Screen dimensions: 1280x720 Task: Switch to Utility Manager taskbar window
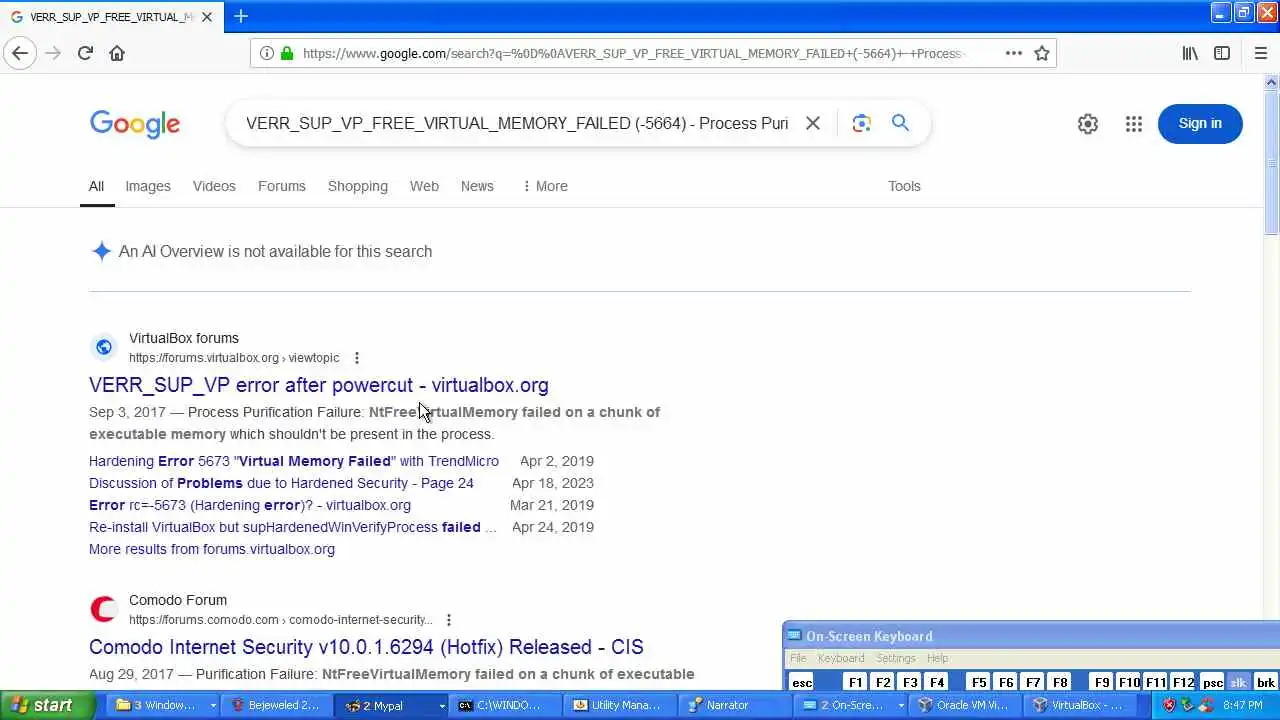click(x=618, y=705)
